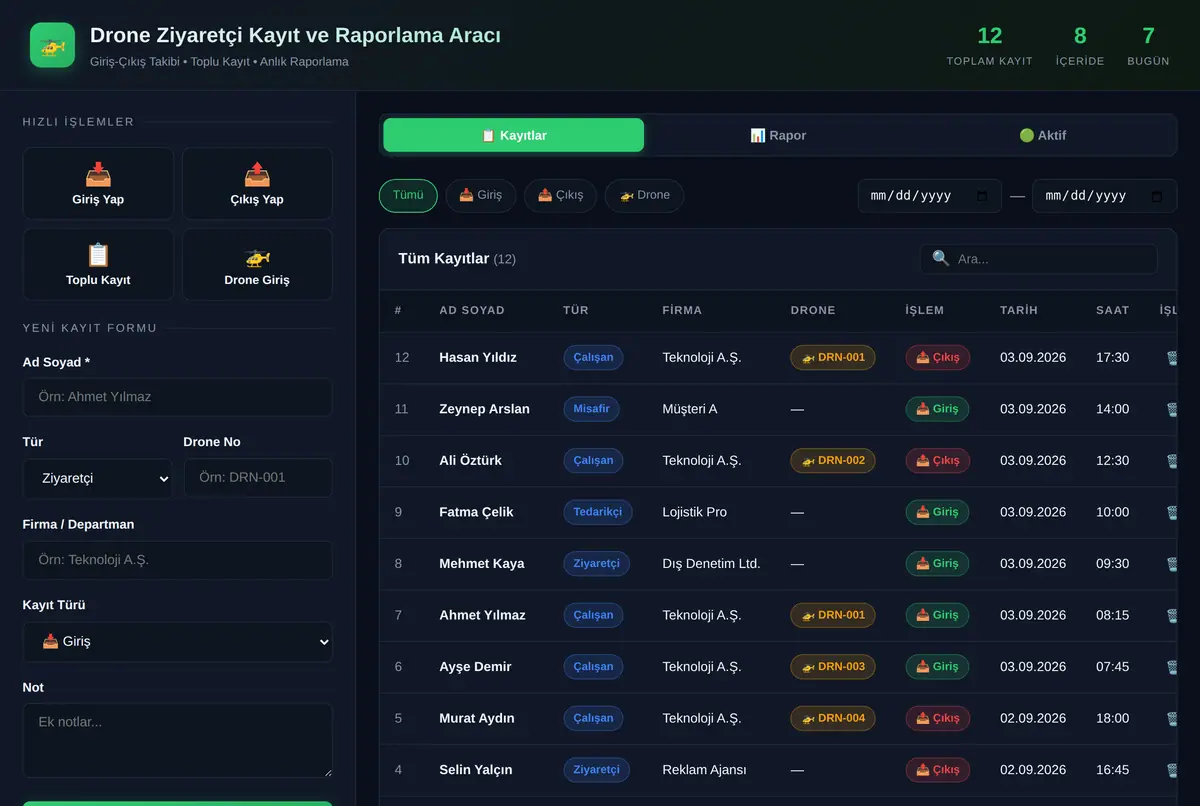
Task: Click the Giriş Yap quick action
Action: 98,184
